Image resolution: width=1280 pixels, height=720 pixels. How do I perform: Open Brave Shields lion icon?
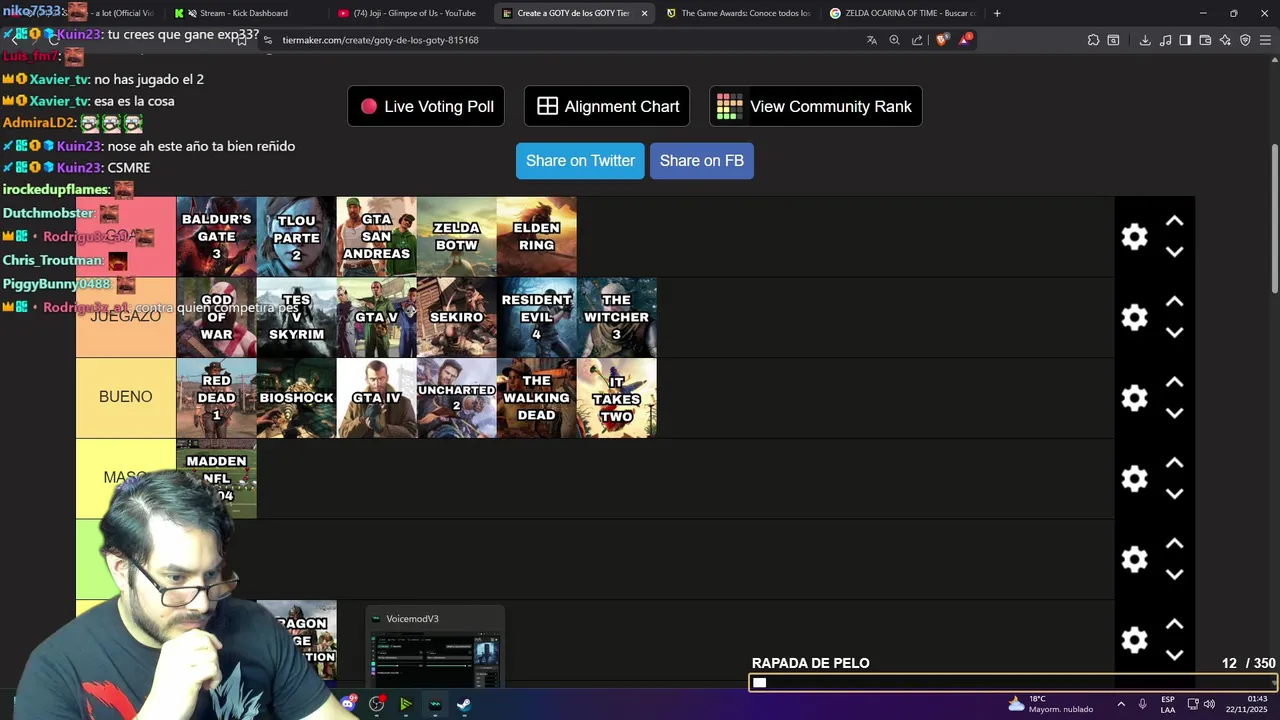[942, 40]
